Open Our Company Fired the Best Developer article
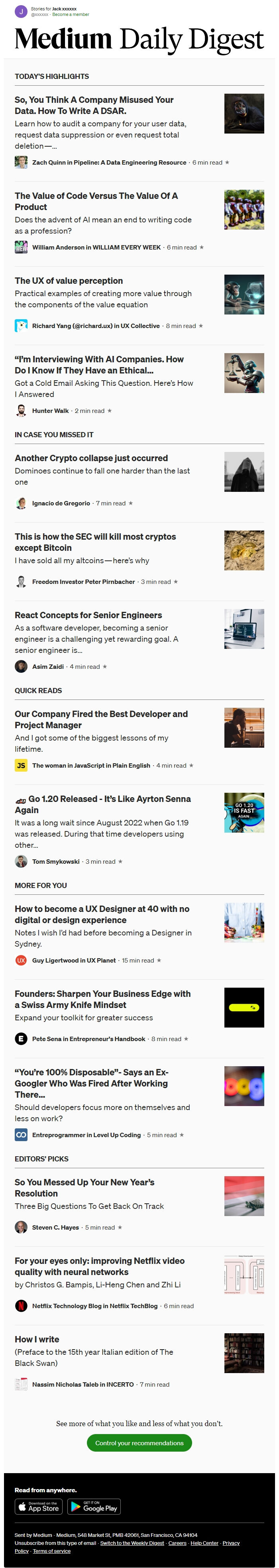Viewport: 279px width, 1568px height. pos(101,719)
